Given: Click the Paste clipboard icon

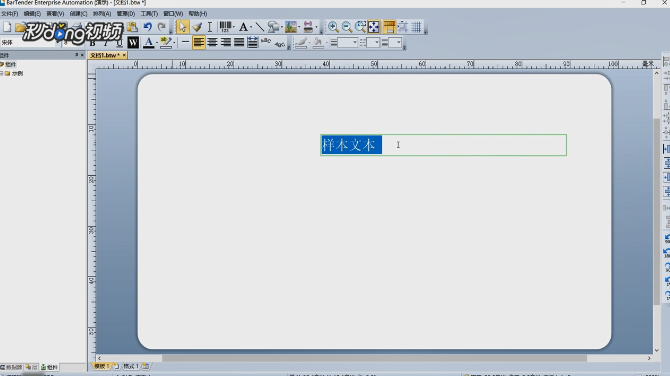Looking at the screenshot, I should (x=132, y=27).
